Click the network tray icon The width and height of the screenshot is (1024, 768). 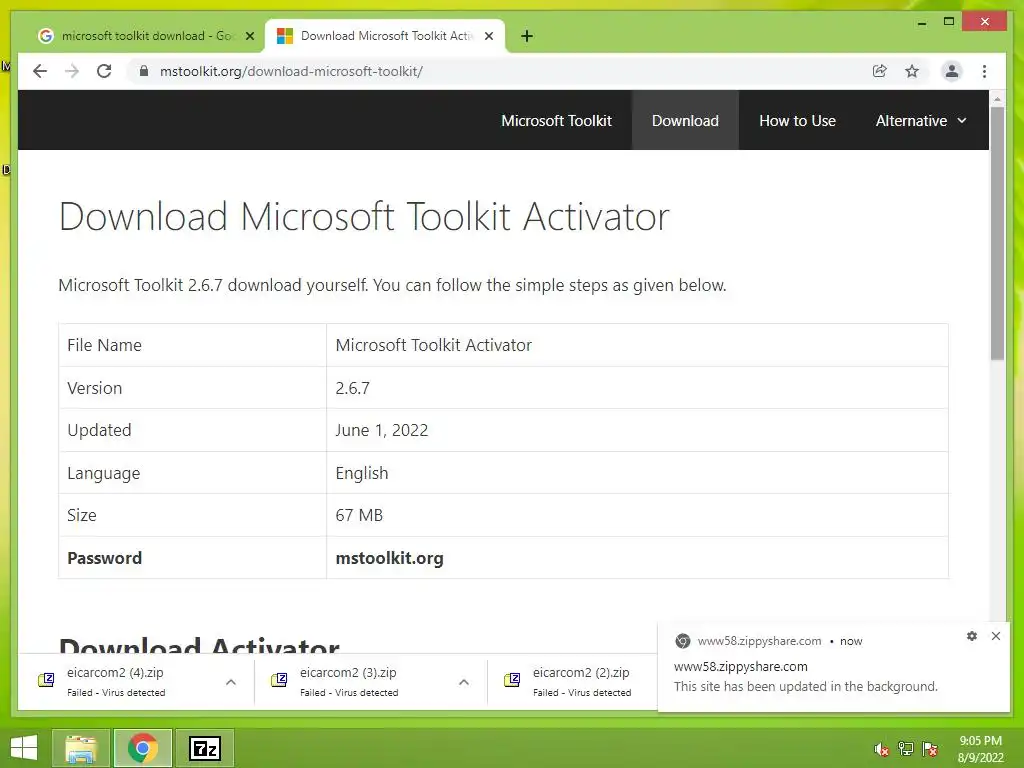(x=906, y=749)
